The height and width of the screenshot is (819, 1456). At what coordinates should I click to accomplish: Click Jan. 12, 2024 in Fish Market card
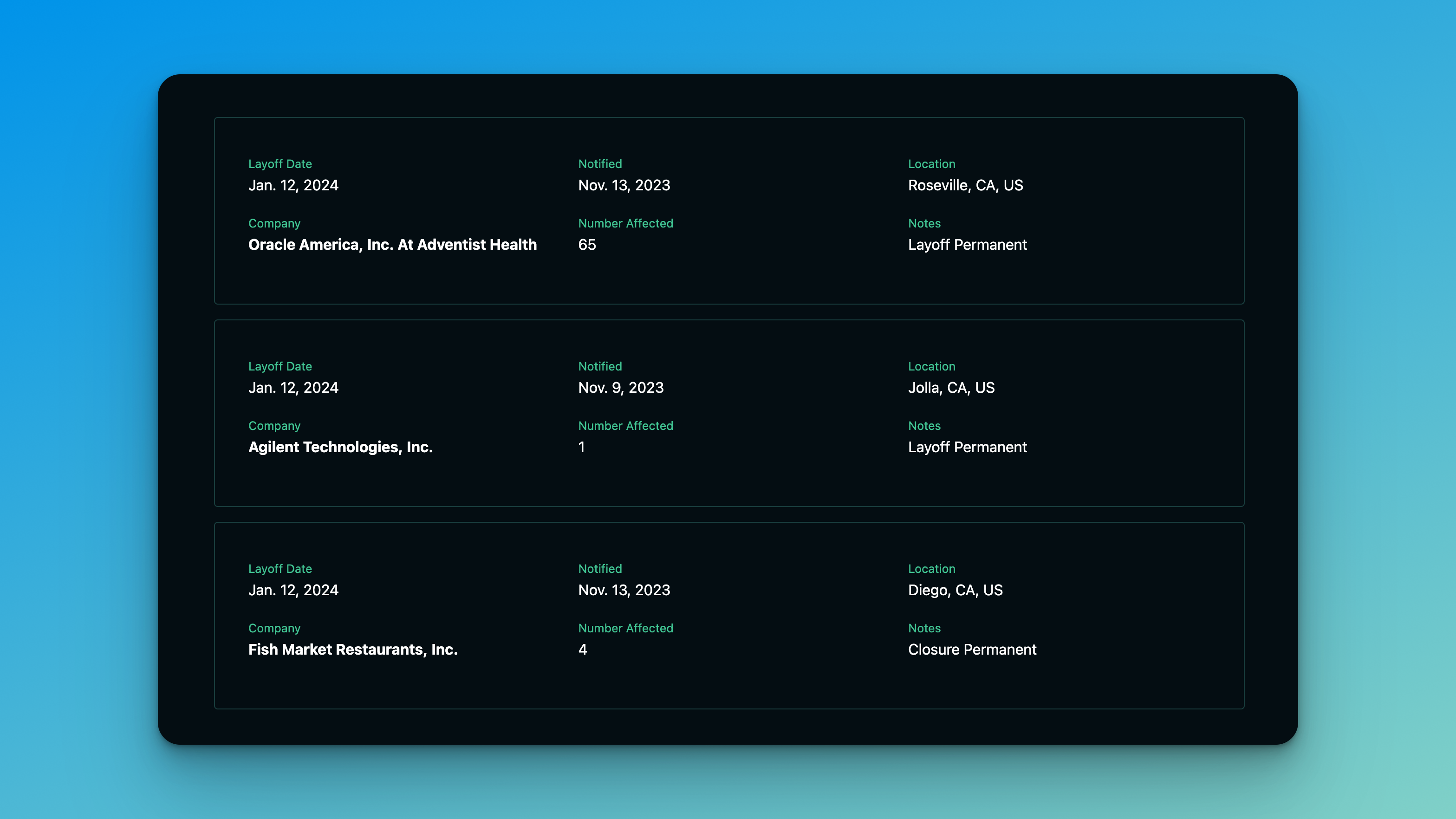(x=293, y=590)
